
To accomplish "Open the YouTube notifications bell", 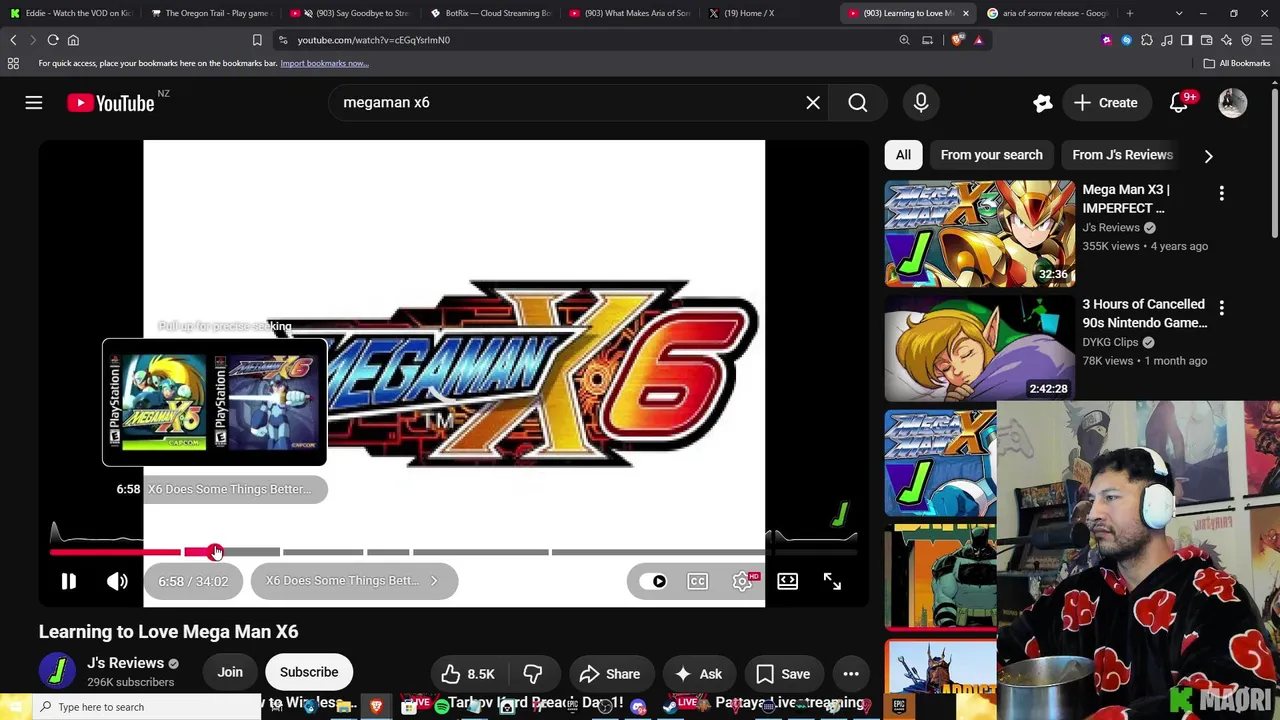I will click(x=1179, y=103).
